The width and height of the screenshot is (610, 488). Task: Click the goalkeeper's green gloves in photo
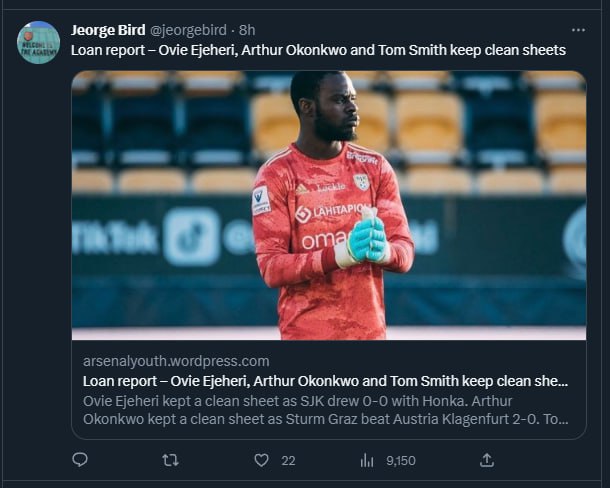[x=367, y=240]
